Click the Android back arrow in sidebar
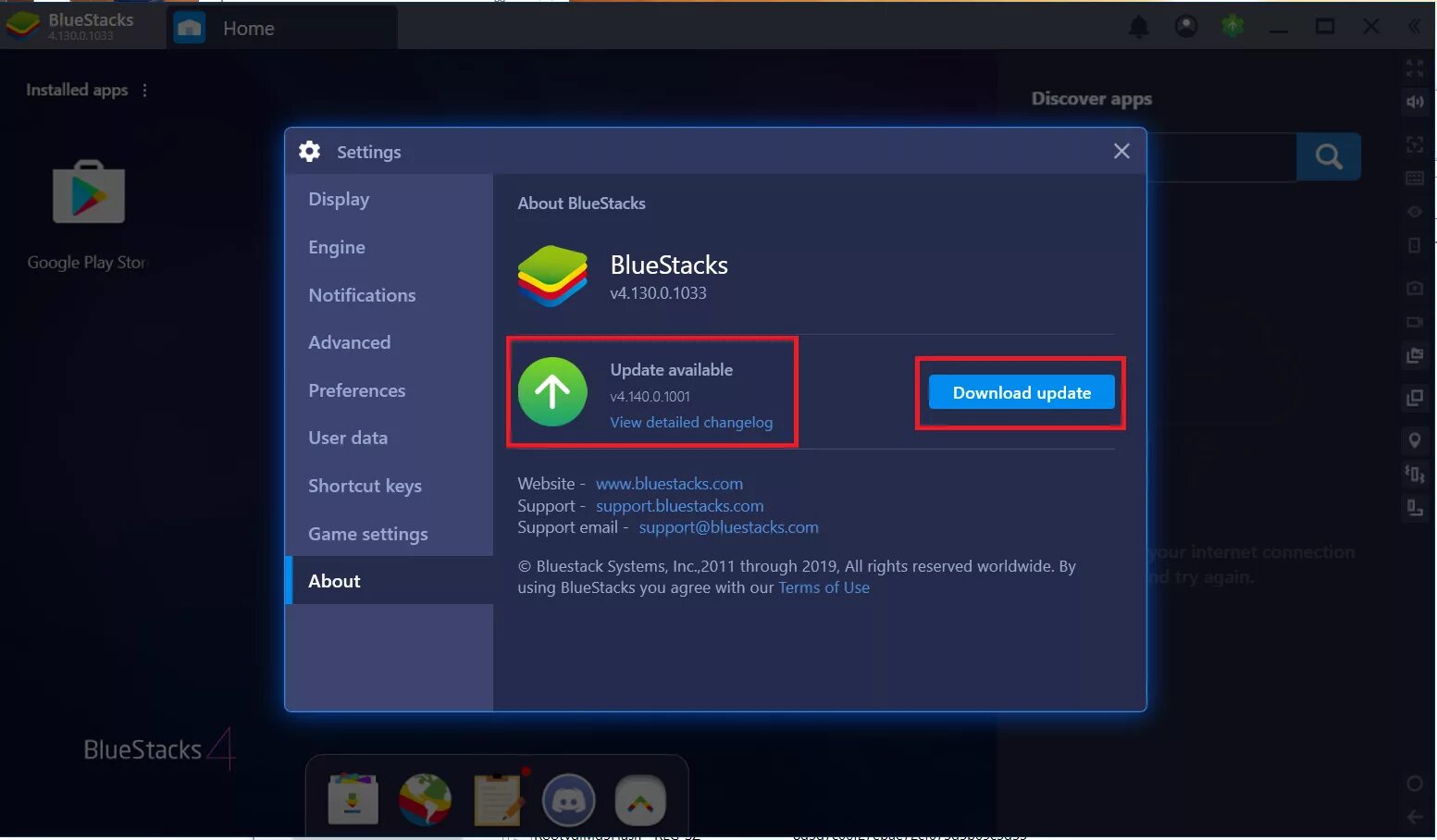 coord(1415,817)
